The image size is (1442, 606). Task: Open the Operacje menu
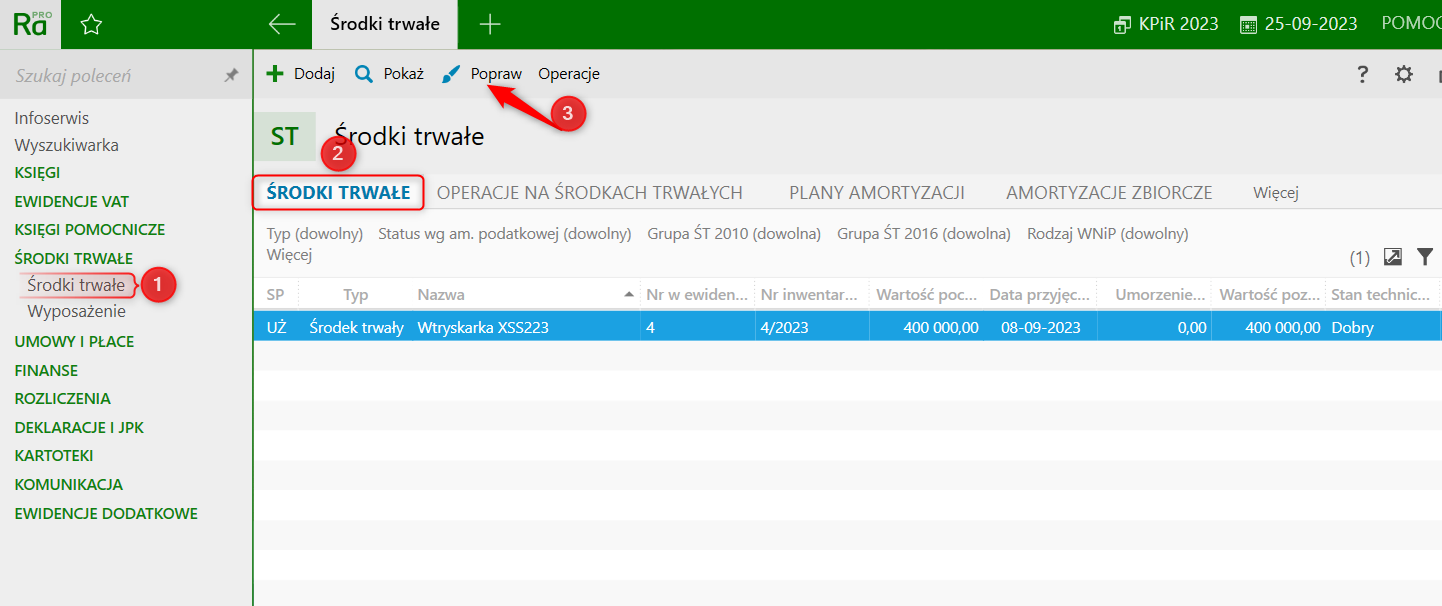569,74
